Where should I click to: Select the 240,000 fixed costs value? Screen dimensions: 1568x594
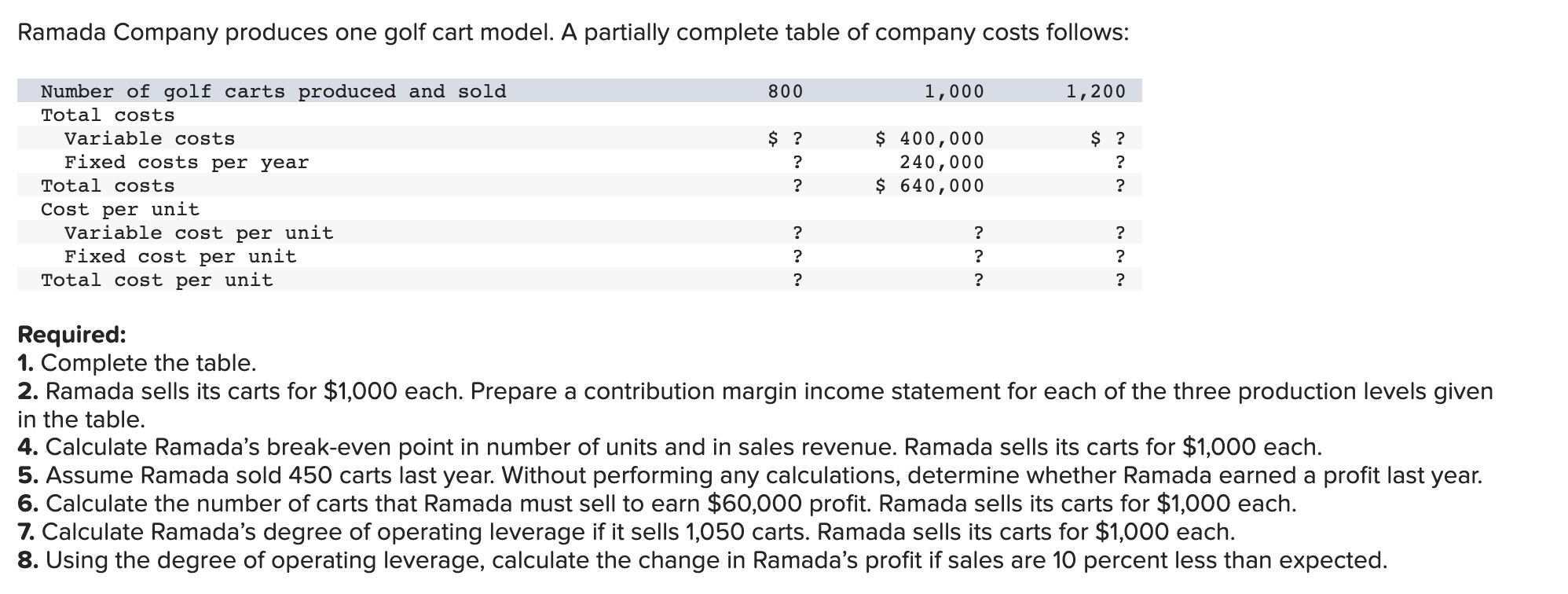coord(941,163)
